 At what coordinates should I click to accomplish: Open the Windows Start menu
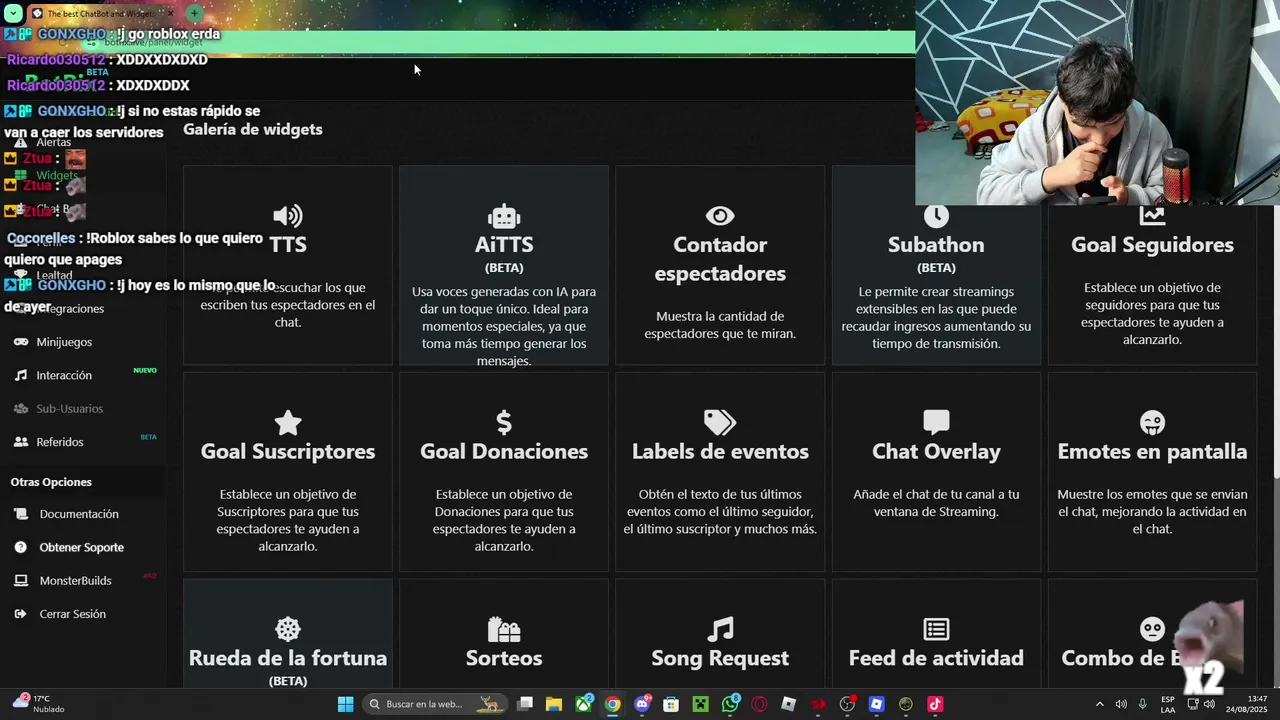[x=345, y=704]
